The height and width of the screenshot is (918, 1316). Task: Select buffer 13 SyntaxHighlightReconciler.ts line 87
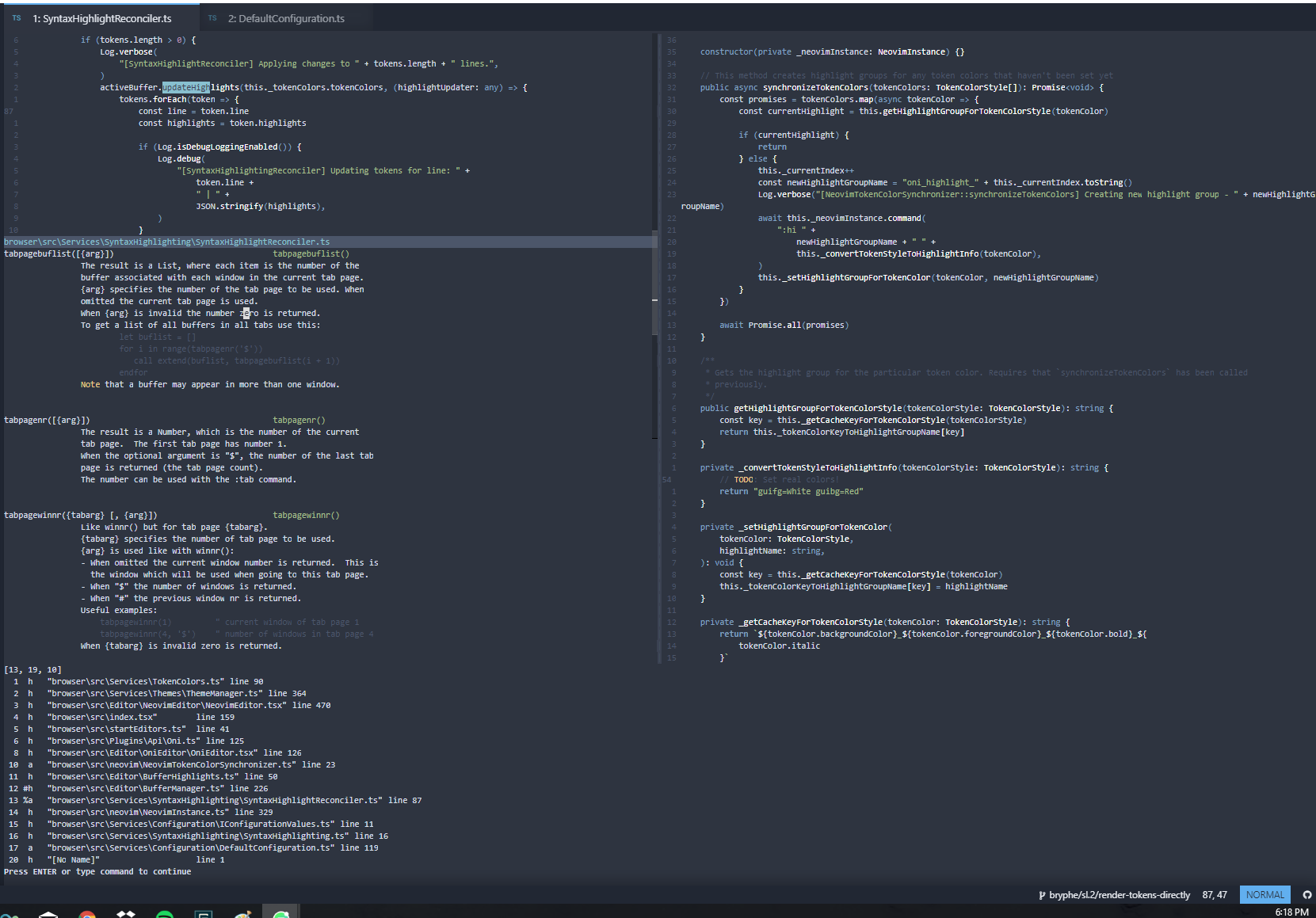[215, 800]
